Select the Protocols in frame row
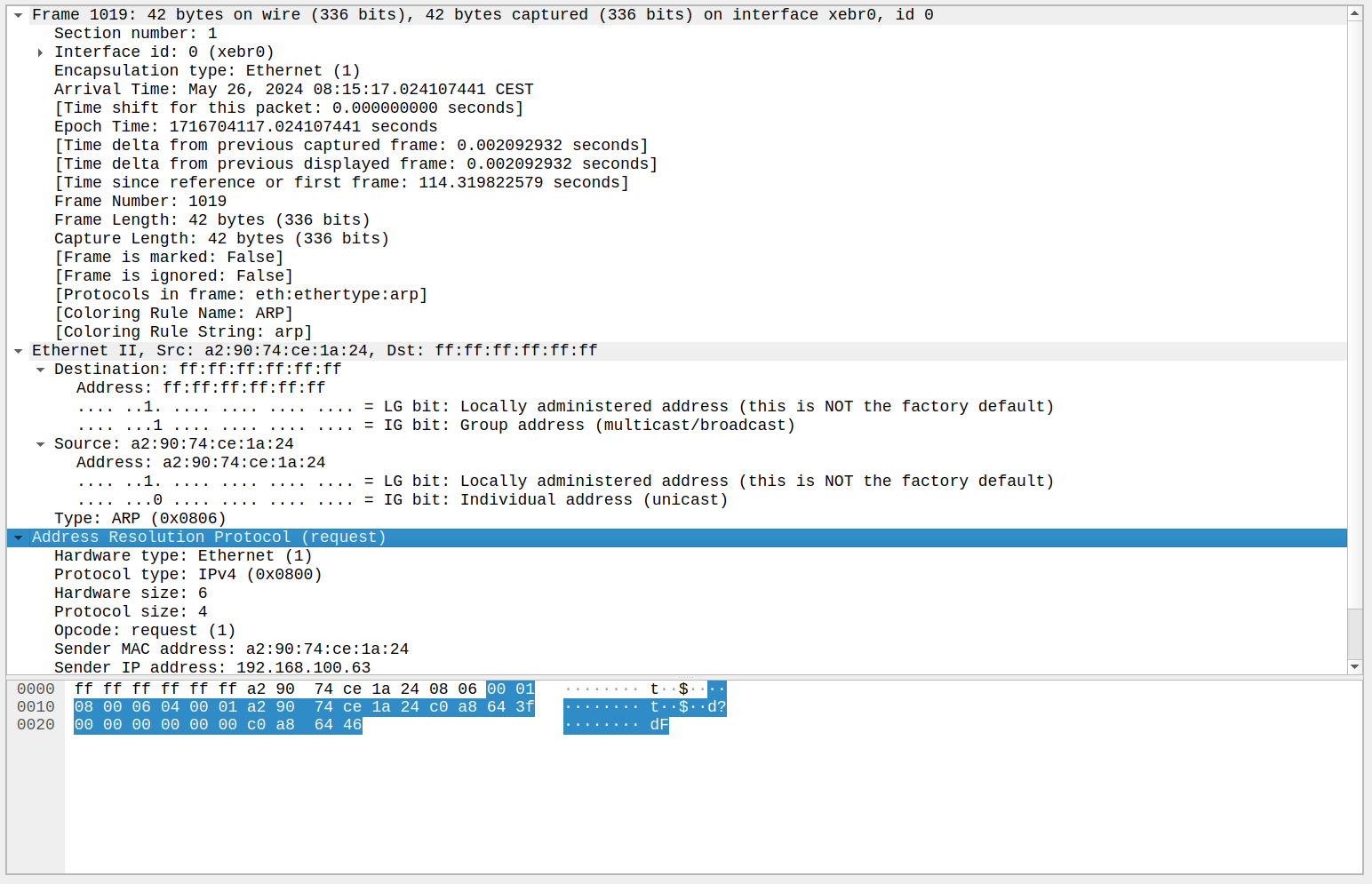This screenshot has height=884, width=1372. click(241, 295)
